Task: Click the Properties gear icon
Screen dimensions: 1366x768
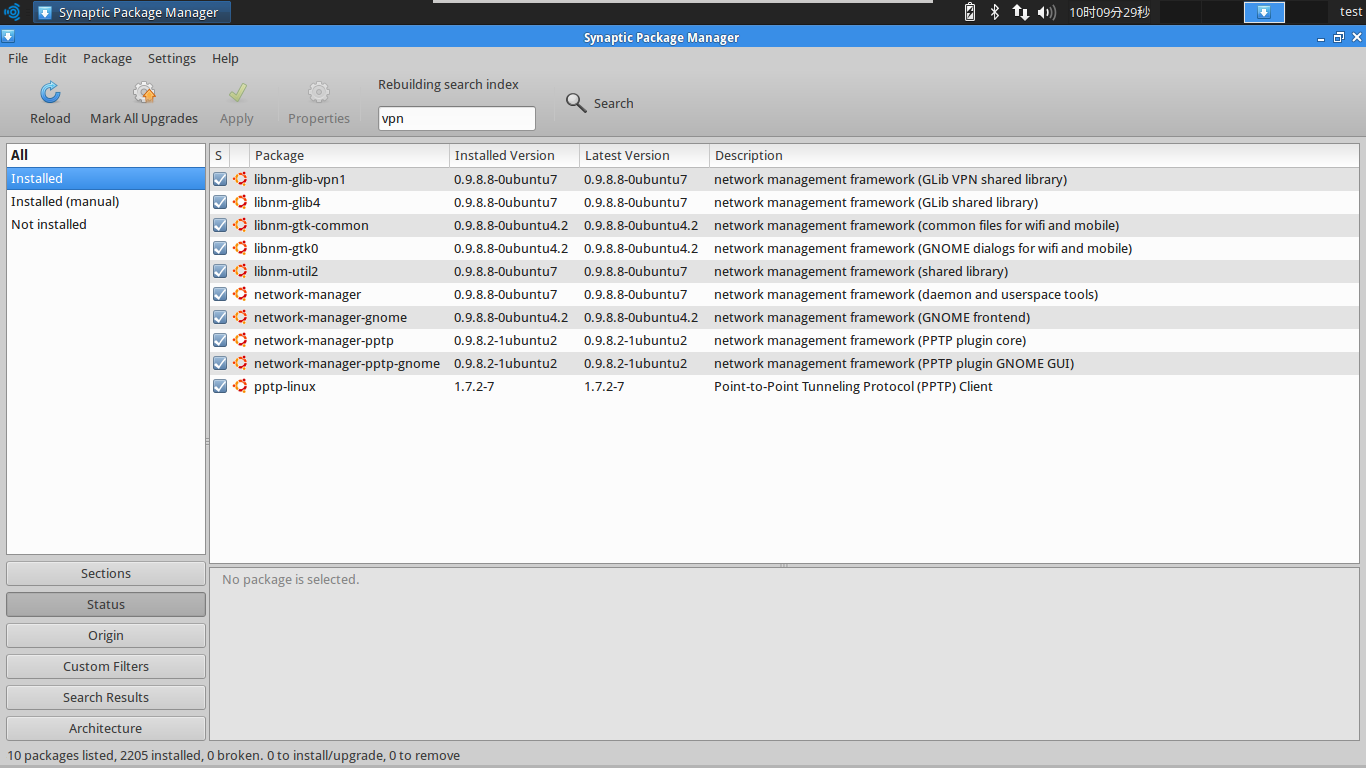Action: (x=319, y=93)
